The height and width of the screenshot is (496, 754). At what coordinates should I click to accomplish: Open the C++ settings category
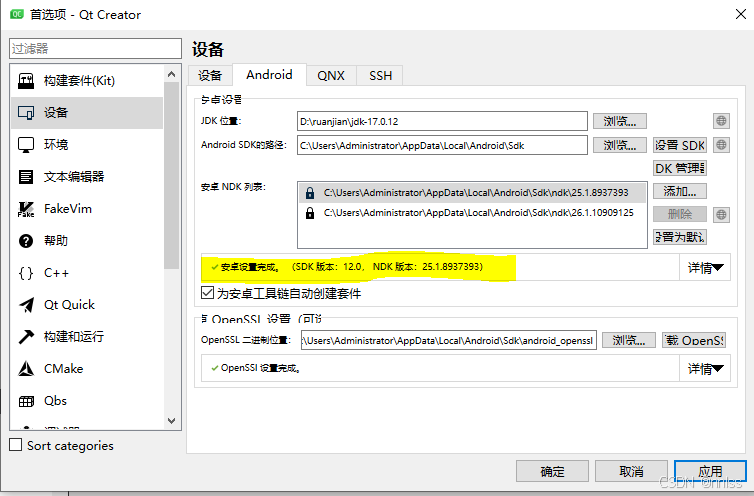[87, 273]
